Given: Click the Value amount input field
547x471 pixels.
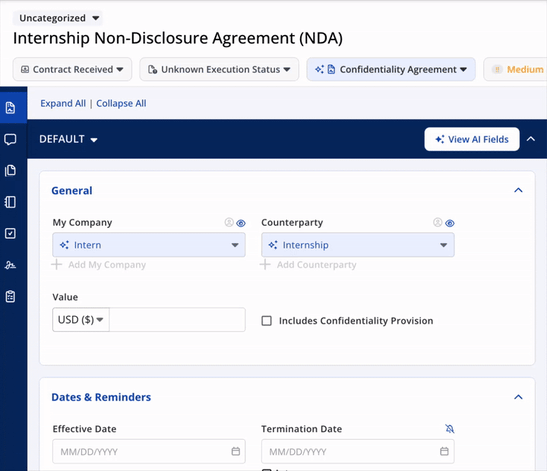Looking at the screenshot, I should [177, 320].
